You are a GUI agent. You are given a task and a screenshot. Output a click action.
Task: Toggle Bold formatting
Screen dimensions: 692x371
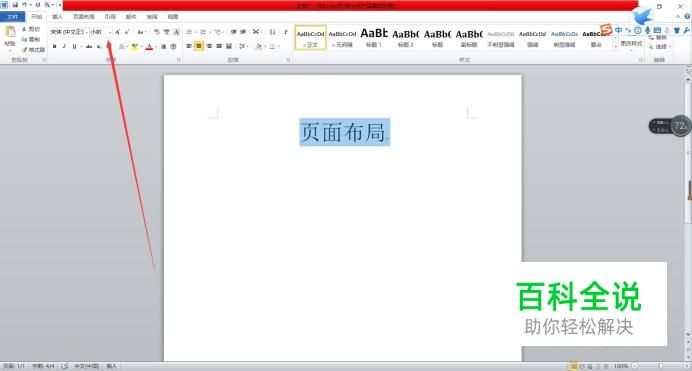click(x=54, y=46)
